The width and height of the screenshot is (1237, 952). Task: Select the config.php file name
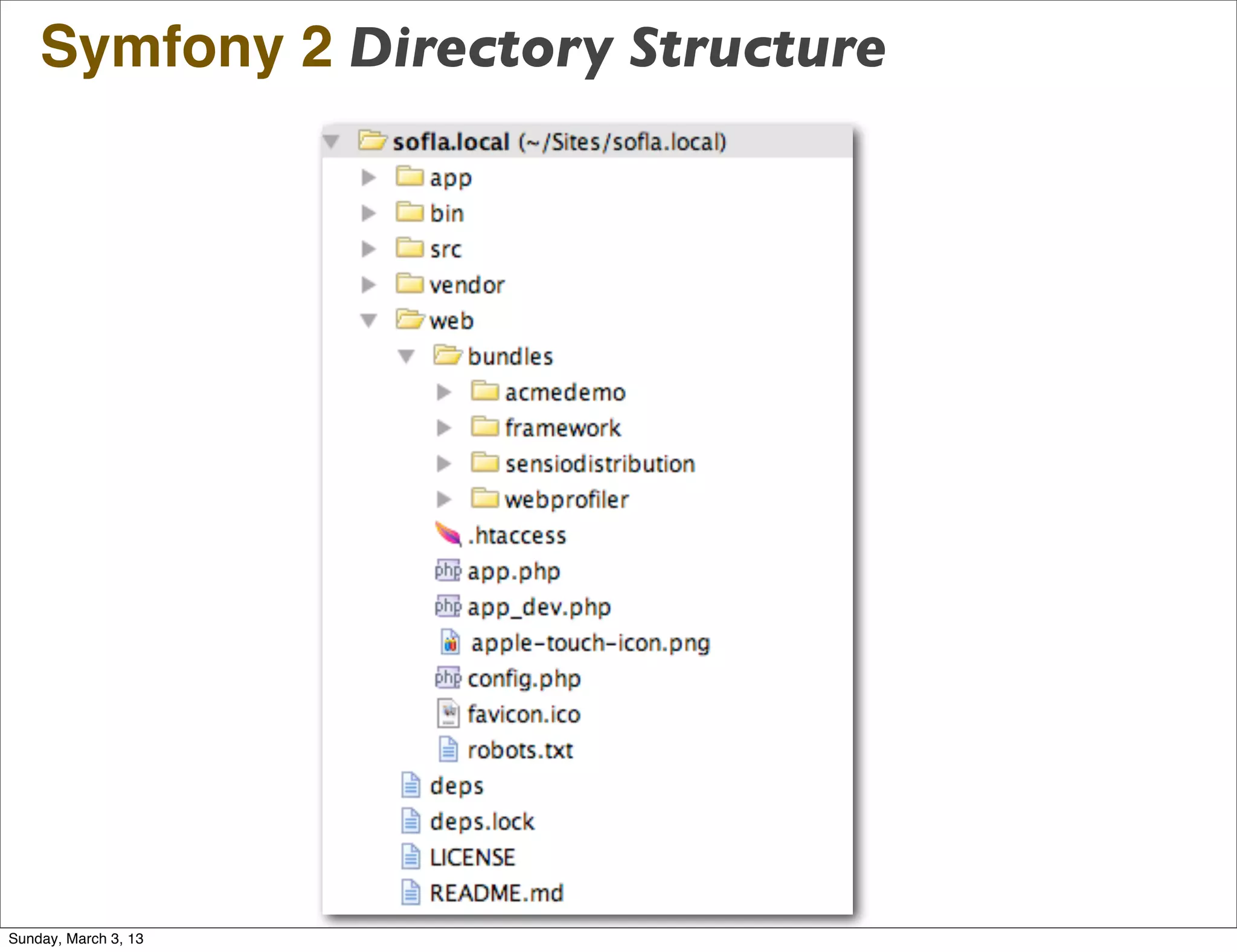coord(524,679)
